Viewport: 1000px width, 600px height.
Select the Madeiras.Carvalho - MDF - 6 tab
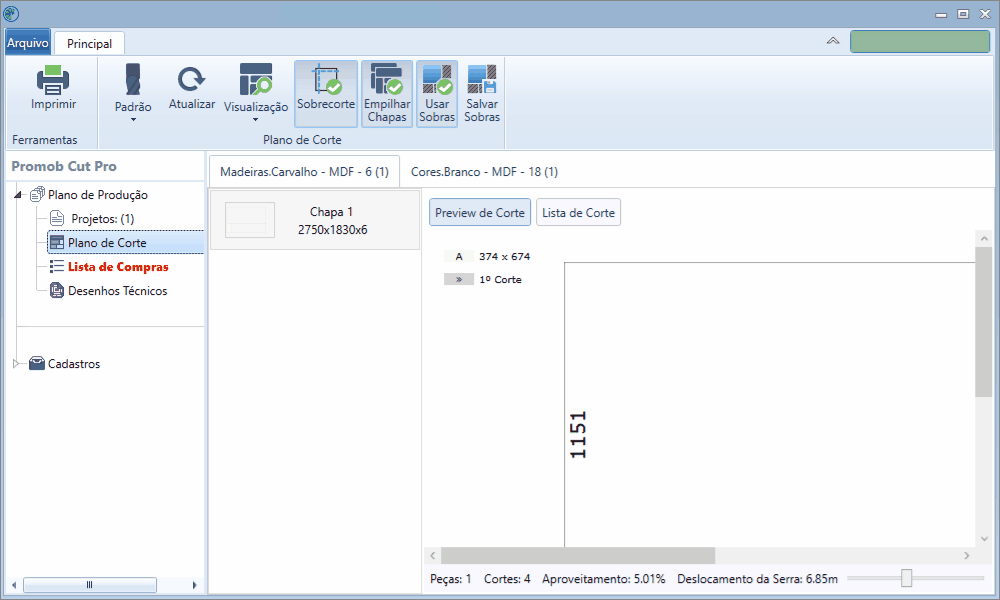point(304,172)
